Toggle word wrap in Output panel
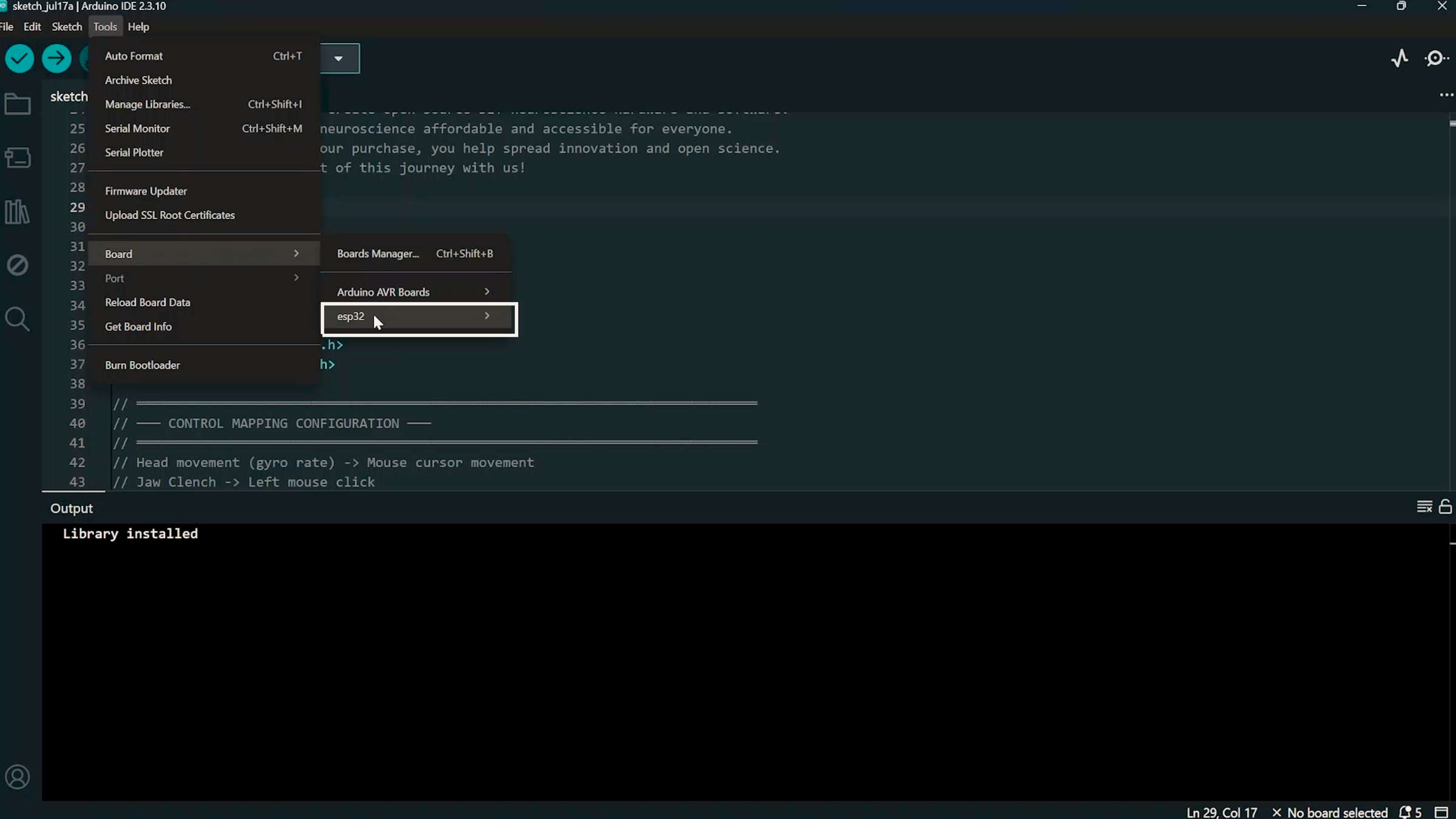The height and width of the screenshot is (819, 1456). tap(1424, 507)
